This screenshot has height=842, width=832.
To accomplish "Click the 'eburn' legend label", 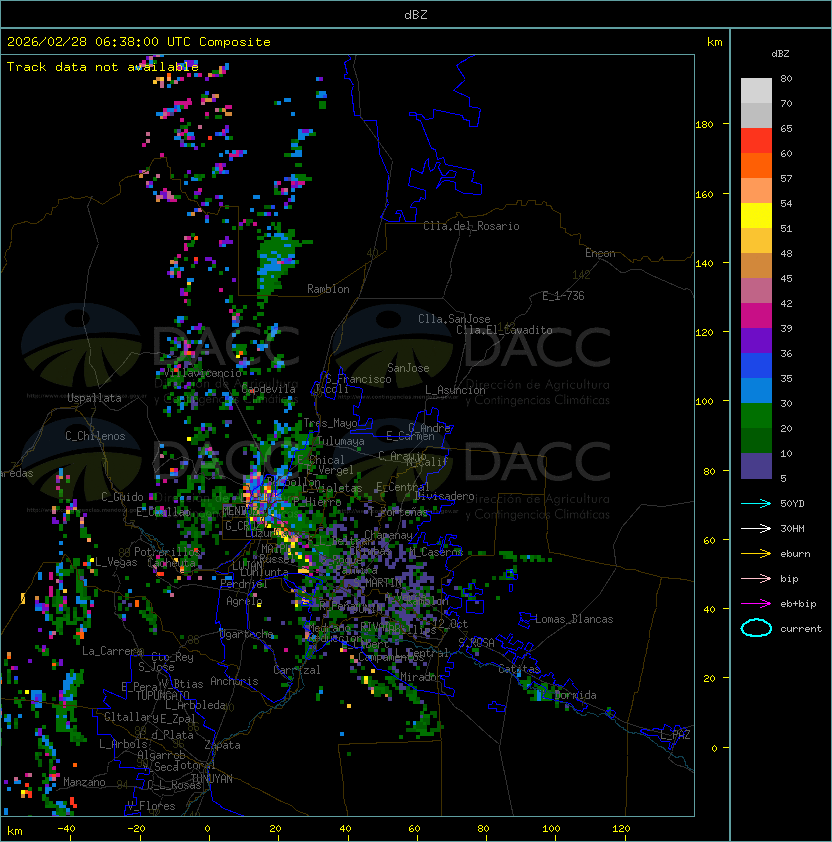I will [795, 554].
